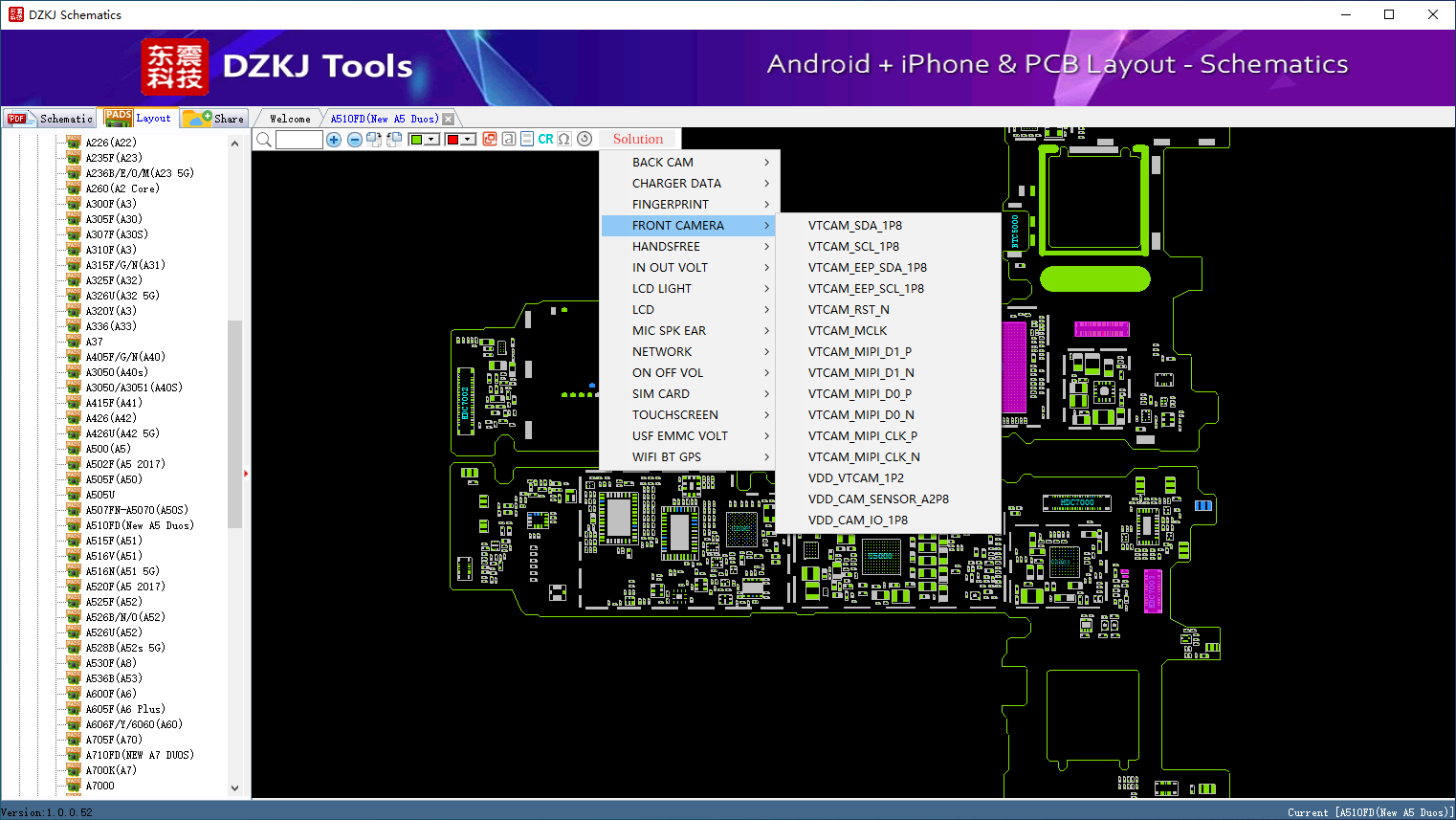Open the SIM CARD submenu
The width and height of the screenshot is (1456, 820).
pyautogui.click(x=691, y=394)
